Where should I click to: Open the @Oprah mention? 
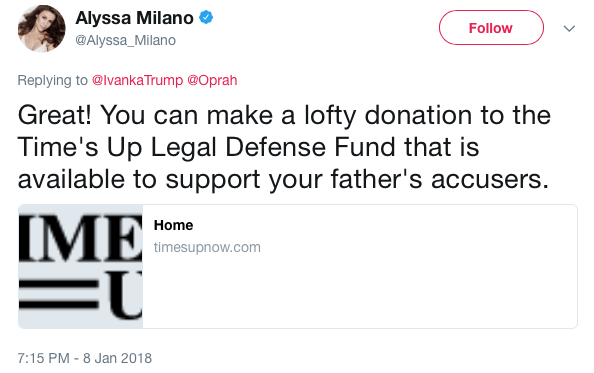point(212,80)
